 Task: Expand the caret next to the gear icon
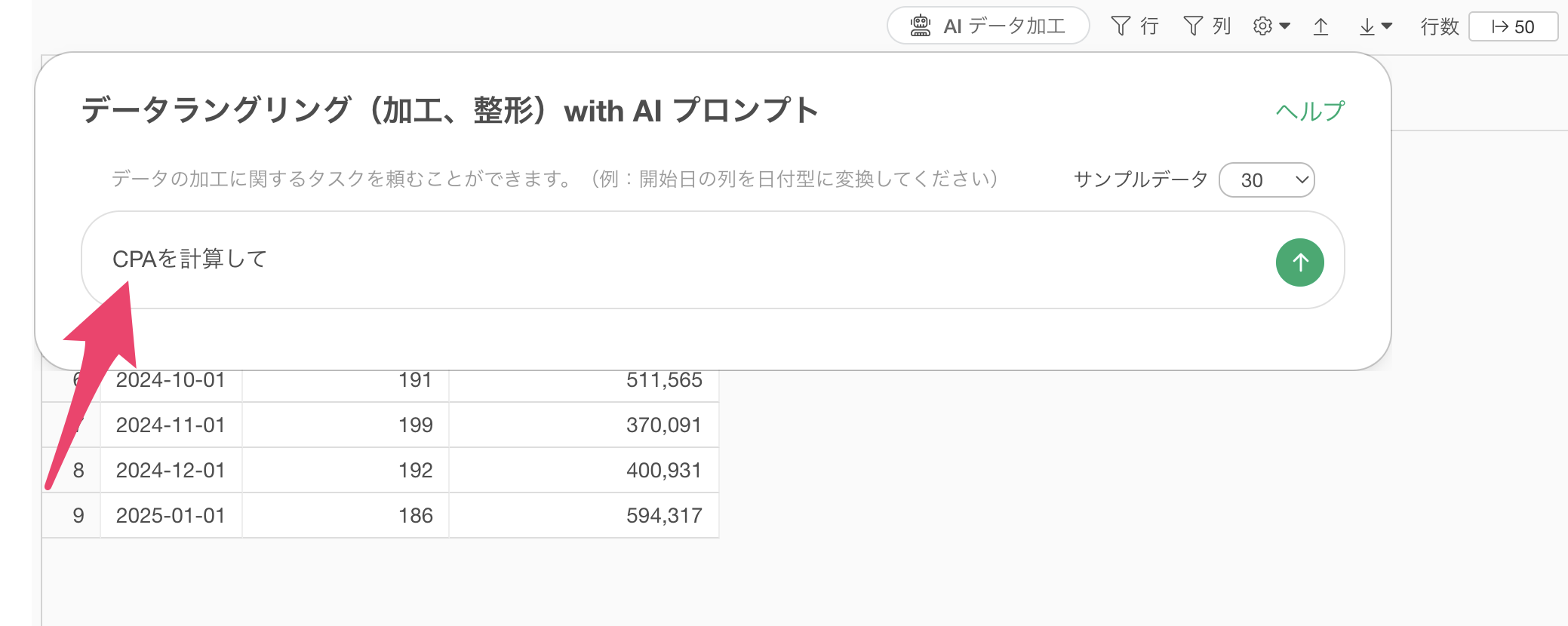click(1285, 26)
